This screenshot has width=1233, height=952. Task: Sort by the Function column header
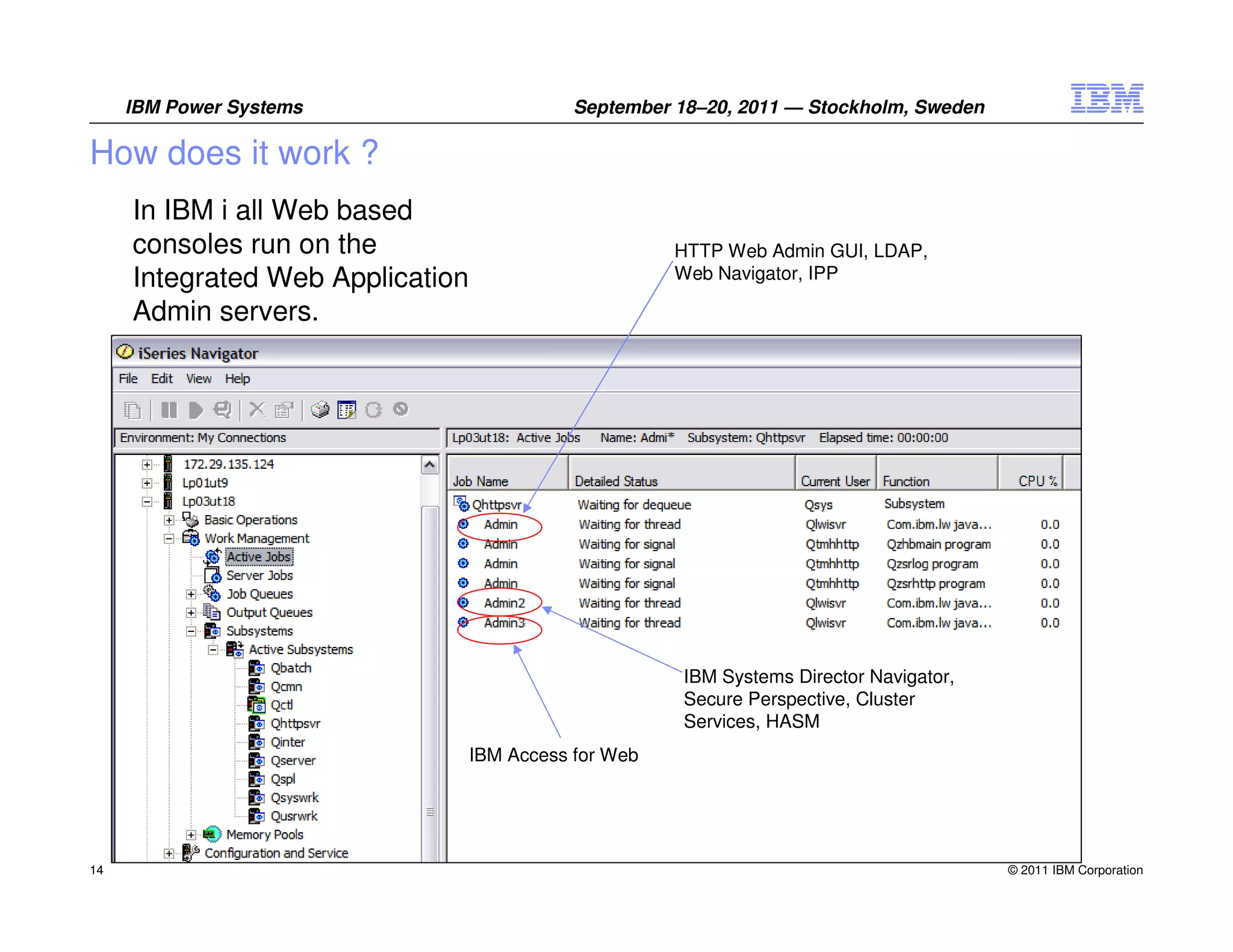pyautogui.click(x=937, y=473)
